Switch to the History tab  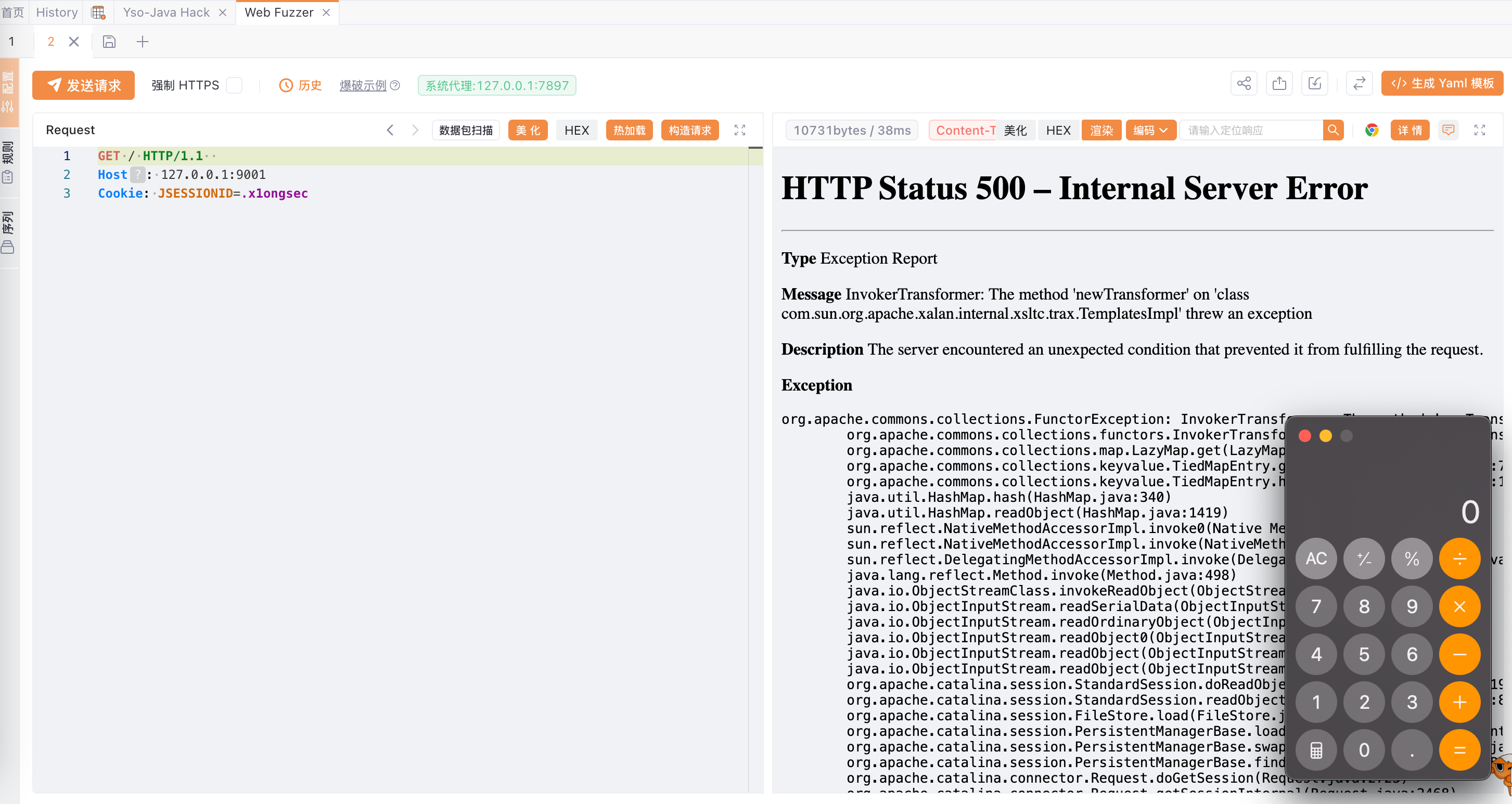point(56,12)
